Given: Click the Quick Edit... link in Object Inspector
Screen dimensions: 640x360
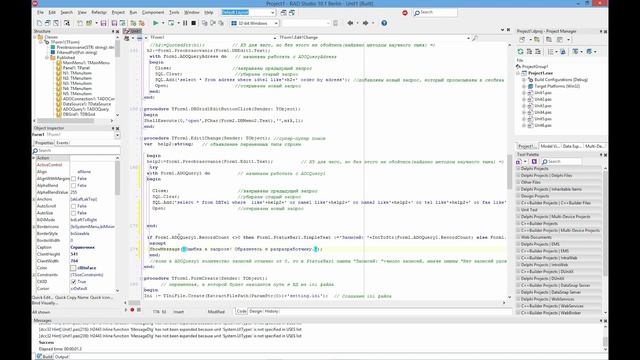Looking at the screenshot, I should click(42, 298).
